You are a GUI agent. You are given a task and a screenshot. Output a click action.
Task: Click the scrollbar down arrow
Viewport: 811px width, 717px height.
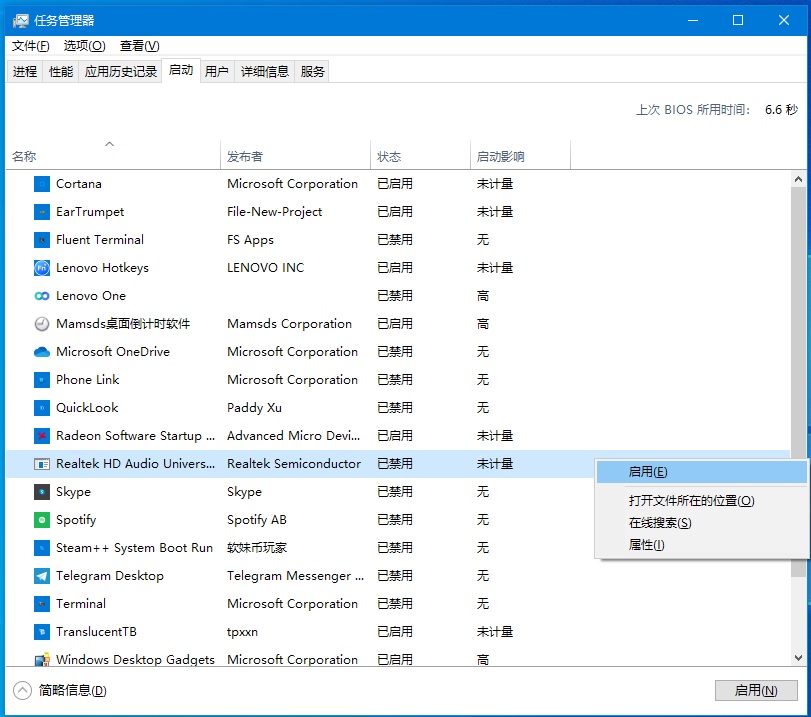pos(798,658)
